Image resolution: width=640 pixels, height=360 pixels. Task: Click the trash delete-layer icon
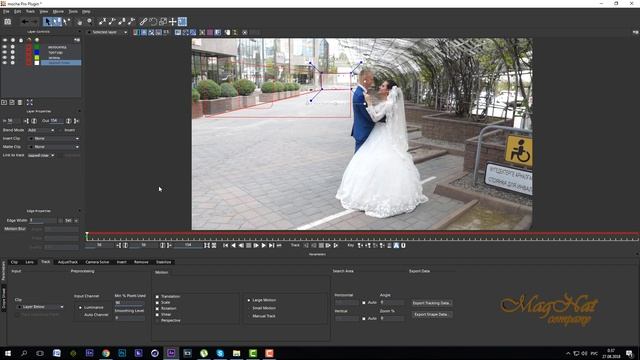coord(20,102)
